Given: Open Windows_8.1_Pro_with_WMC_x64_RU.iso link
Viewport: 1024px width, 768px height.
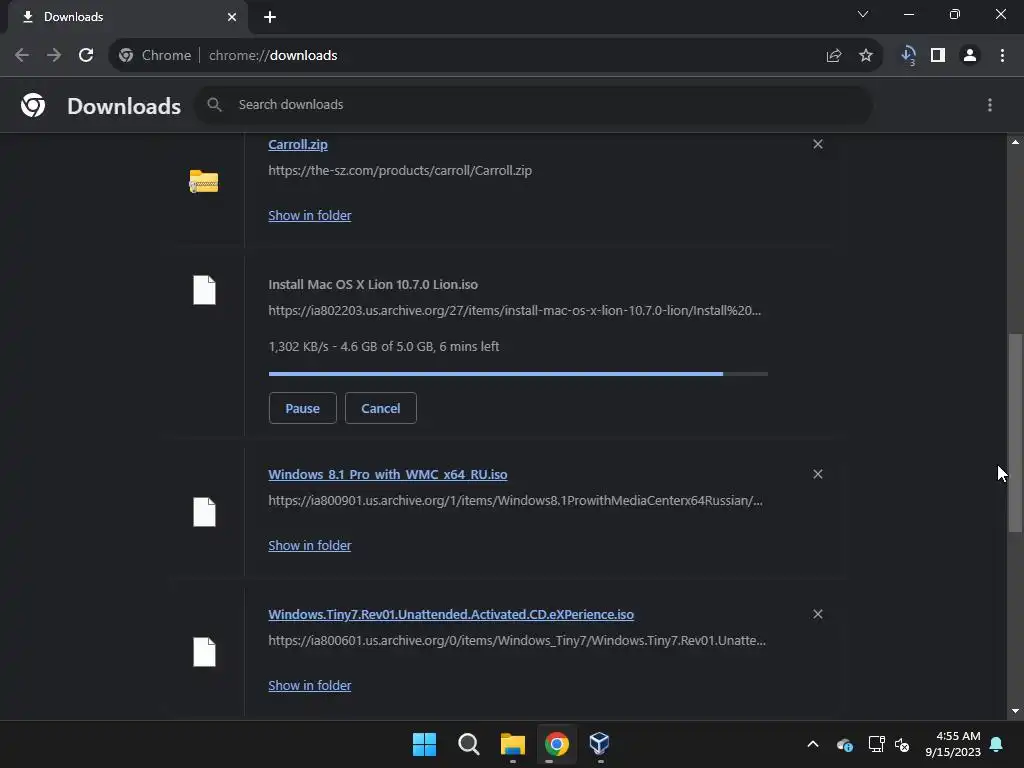Looking at the screenshot, I should click(387, 475).
